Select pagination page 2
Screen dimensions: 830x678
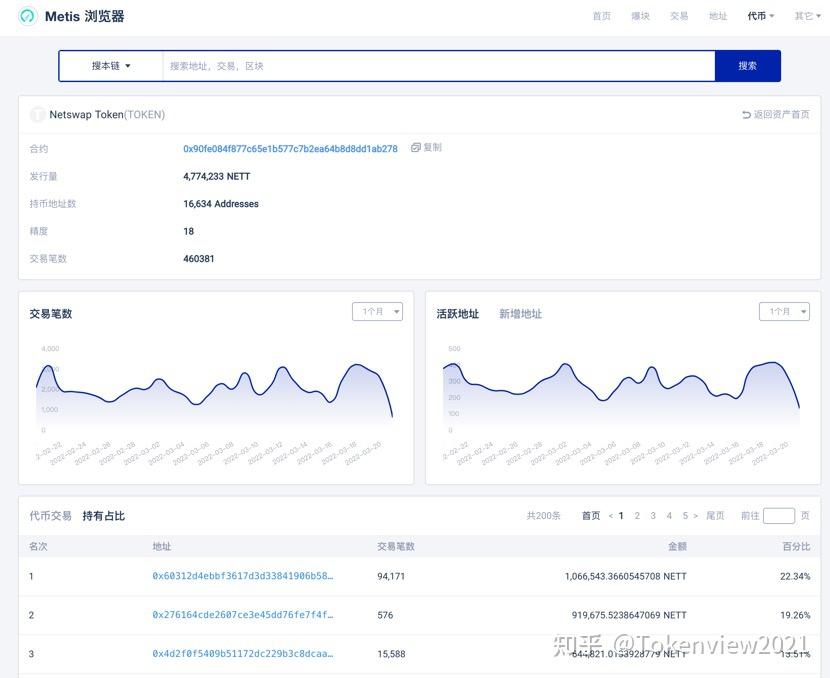637,516
